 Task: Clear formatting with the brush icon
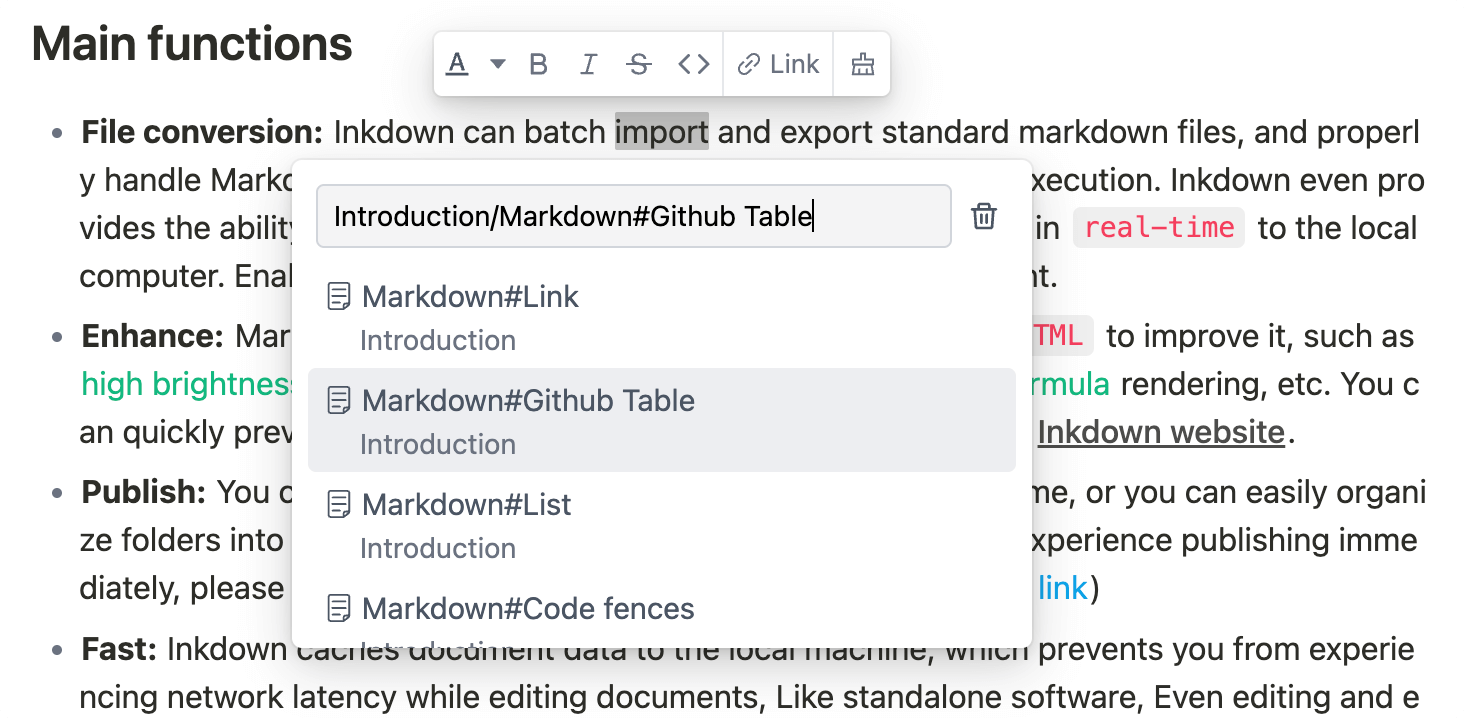862,64
